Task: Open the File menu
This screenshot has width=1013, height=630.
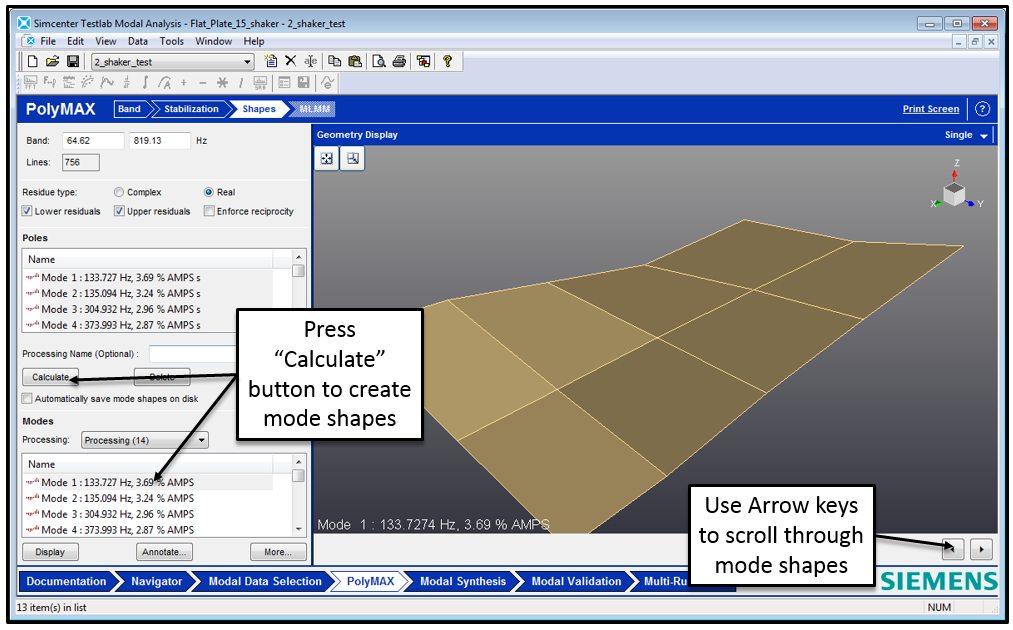Action: pyautogui.click(x=48, y=41)
